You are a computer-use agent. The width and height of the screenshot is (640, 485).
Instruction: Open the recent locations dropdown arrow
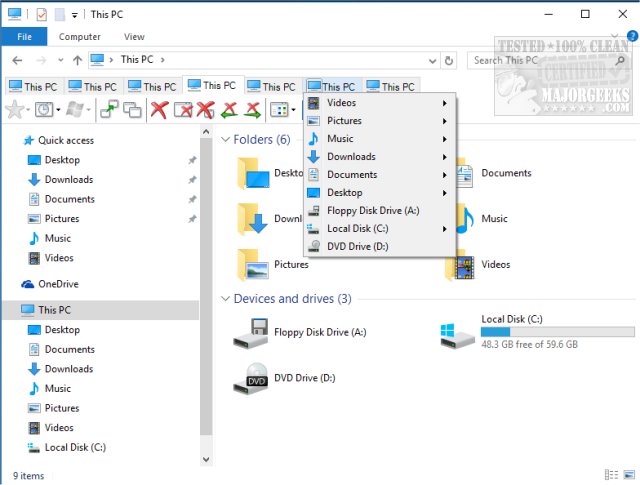point(60,60)
